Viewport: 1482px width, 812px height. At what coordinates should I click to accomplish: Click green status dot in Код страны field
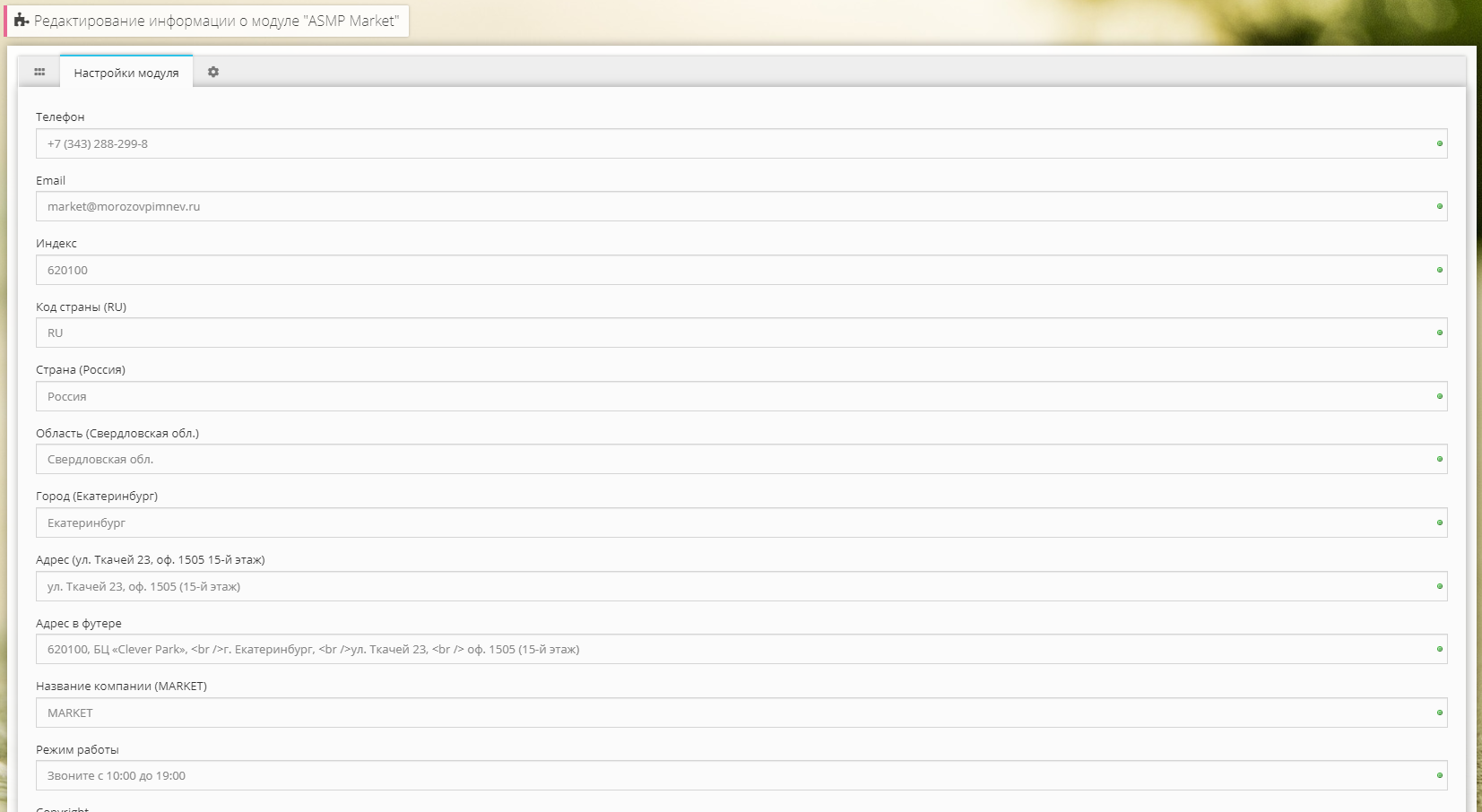1440,333
